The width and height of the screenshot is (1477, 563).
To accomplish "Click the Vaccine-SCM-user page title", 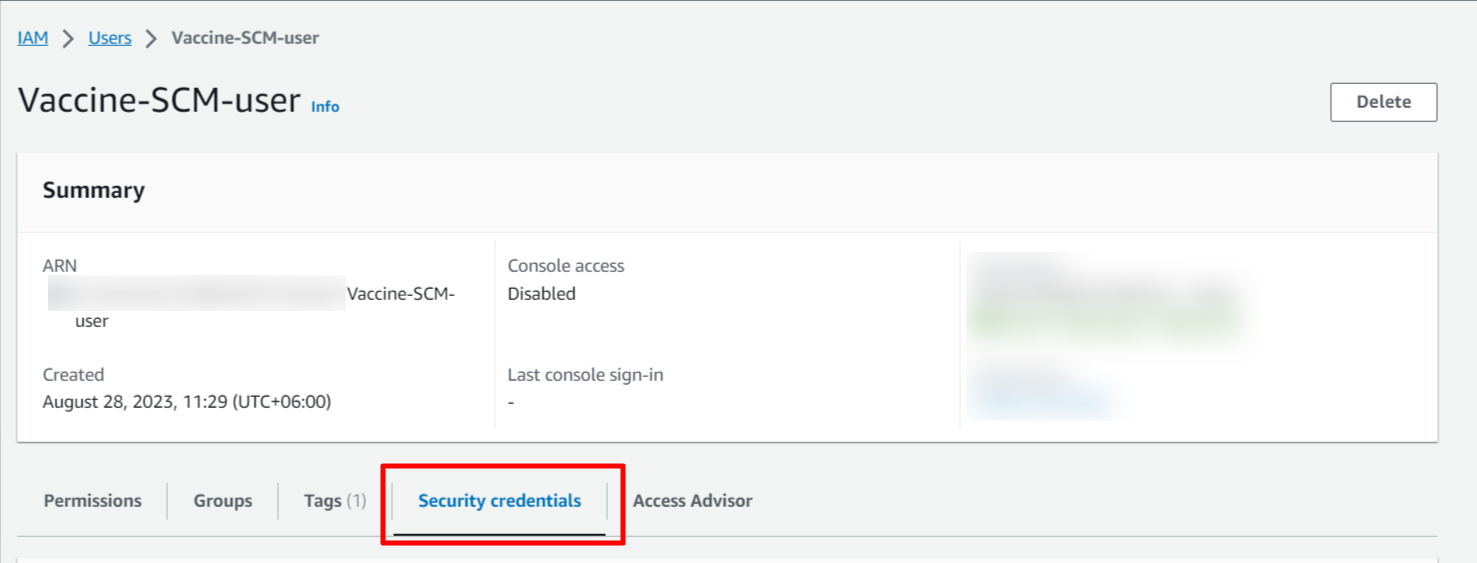I will (159, 100).
